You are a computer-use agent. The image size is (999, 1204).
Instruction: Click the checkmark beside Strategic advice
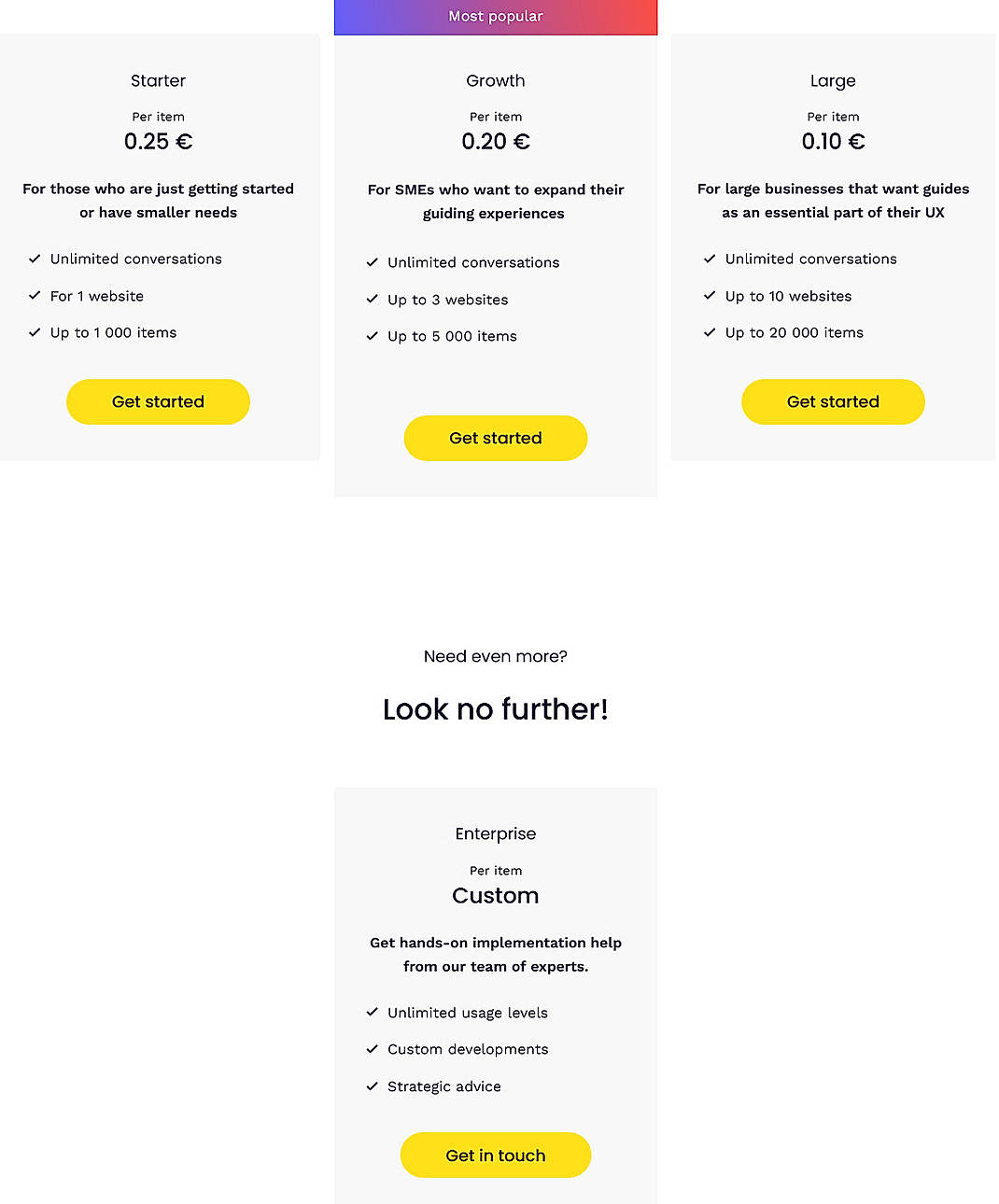pyautogui.click(x=373, y=1086)
